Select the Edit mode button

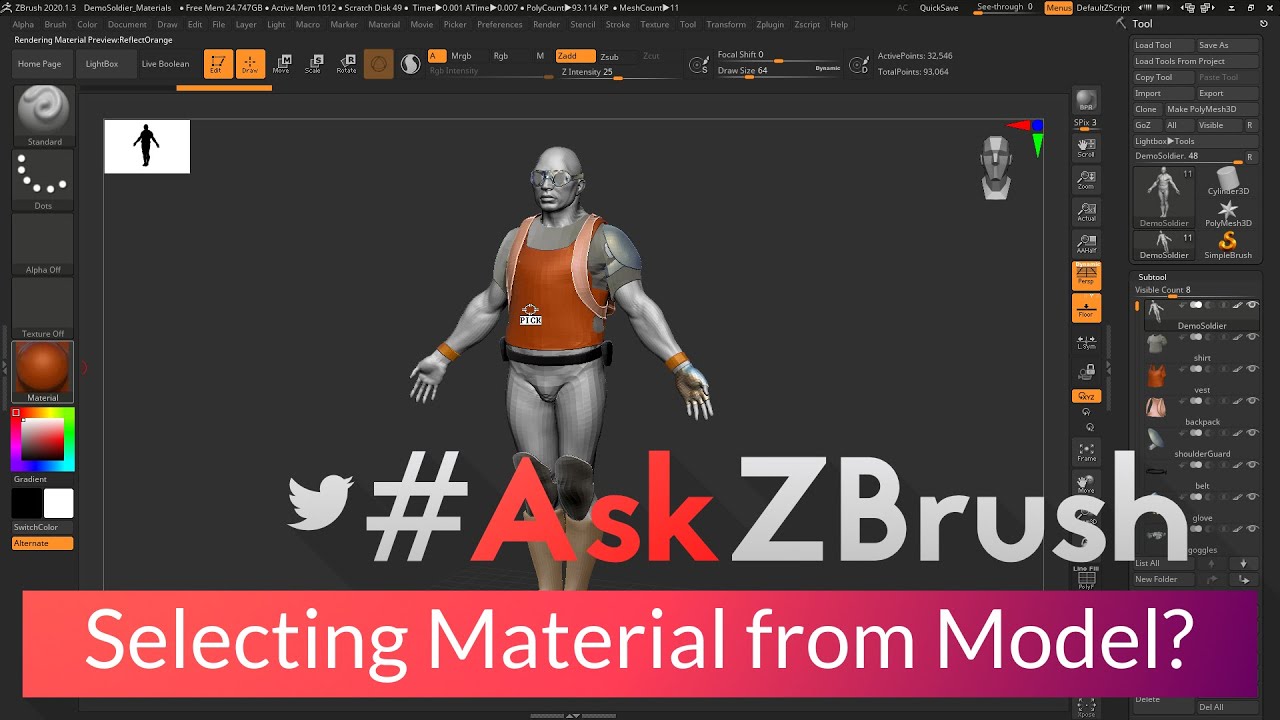tap(216, 64)
